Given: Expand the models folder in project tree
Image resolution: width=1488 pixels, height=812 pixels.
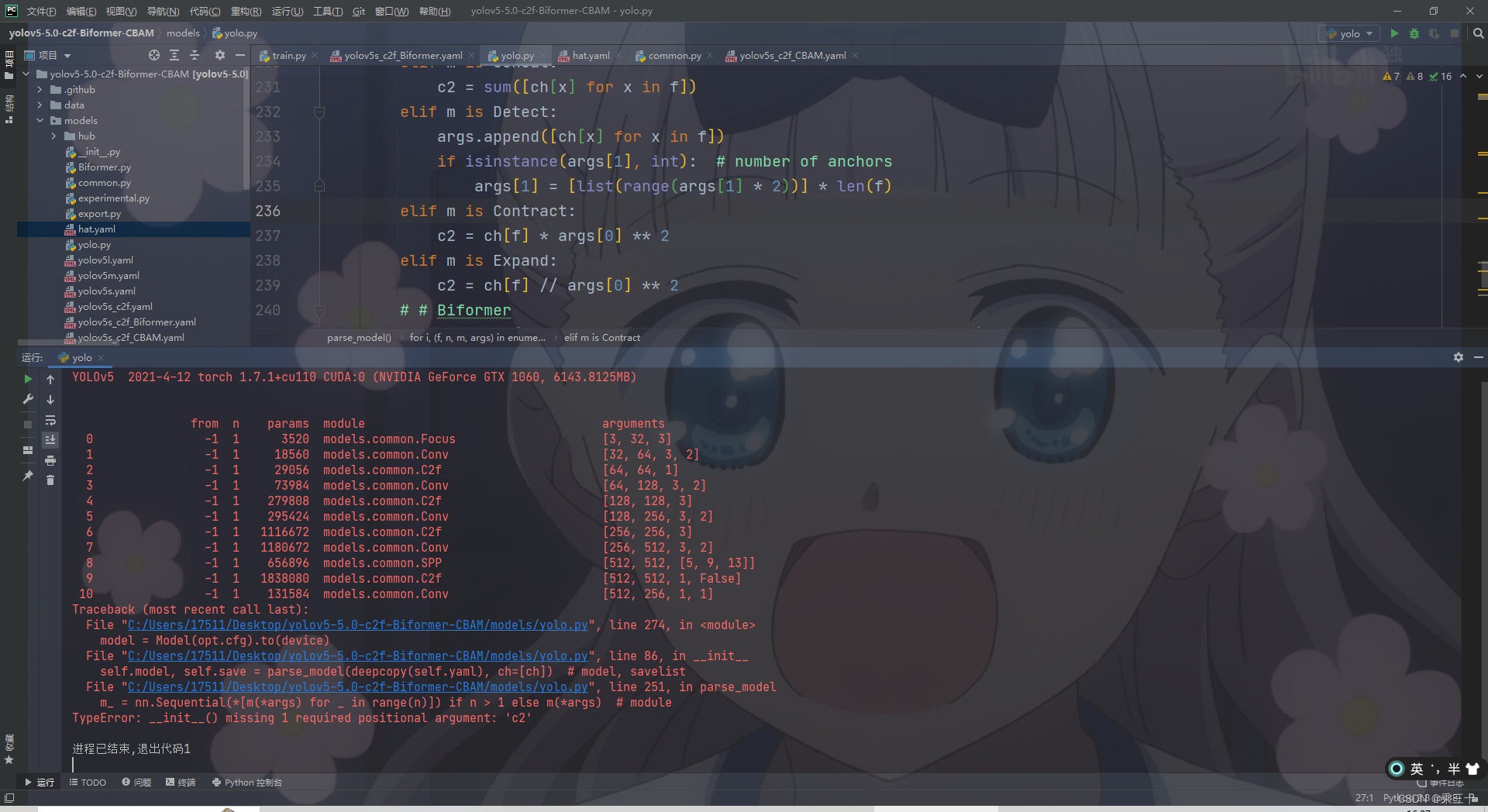Looking at the screenshot, I should 41,120.
